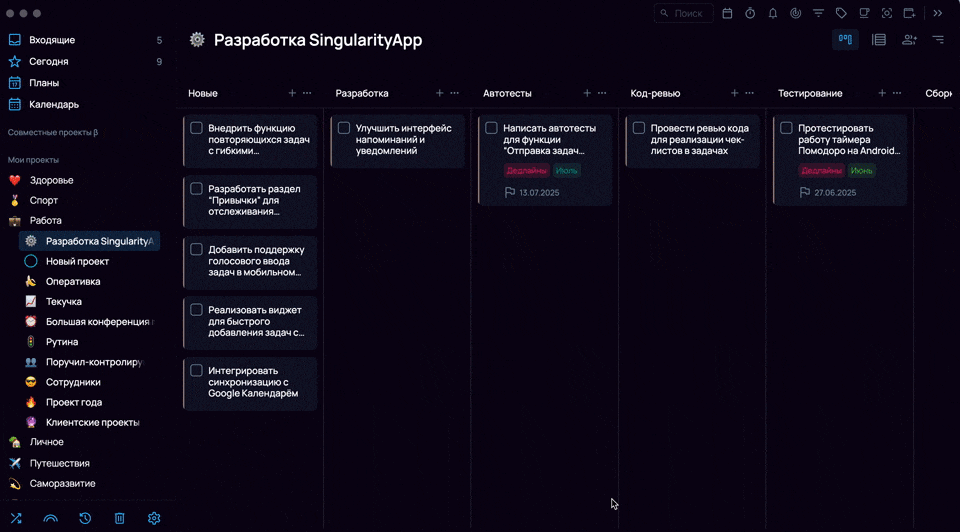Open the calendar icon in top toolbar
The image size is (960, 532).
pos(727,13)
